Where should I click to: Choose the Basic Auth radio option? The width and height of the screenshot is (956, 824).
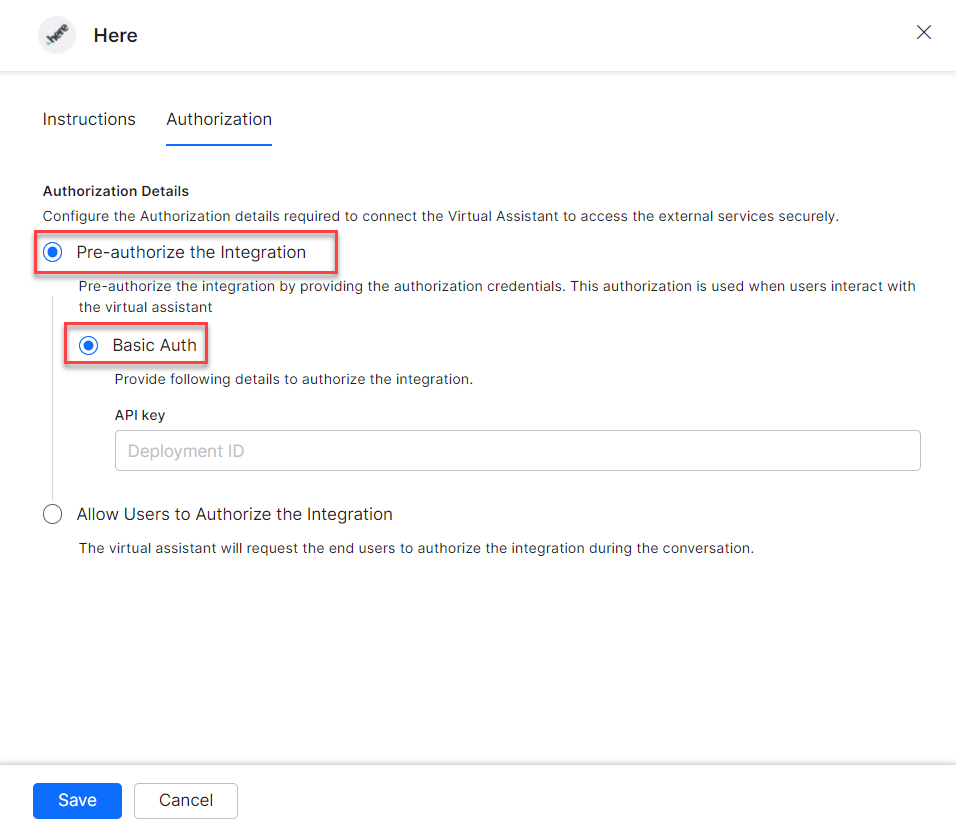click(x=89, y=345)
